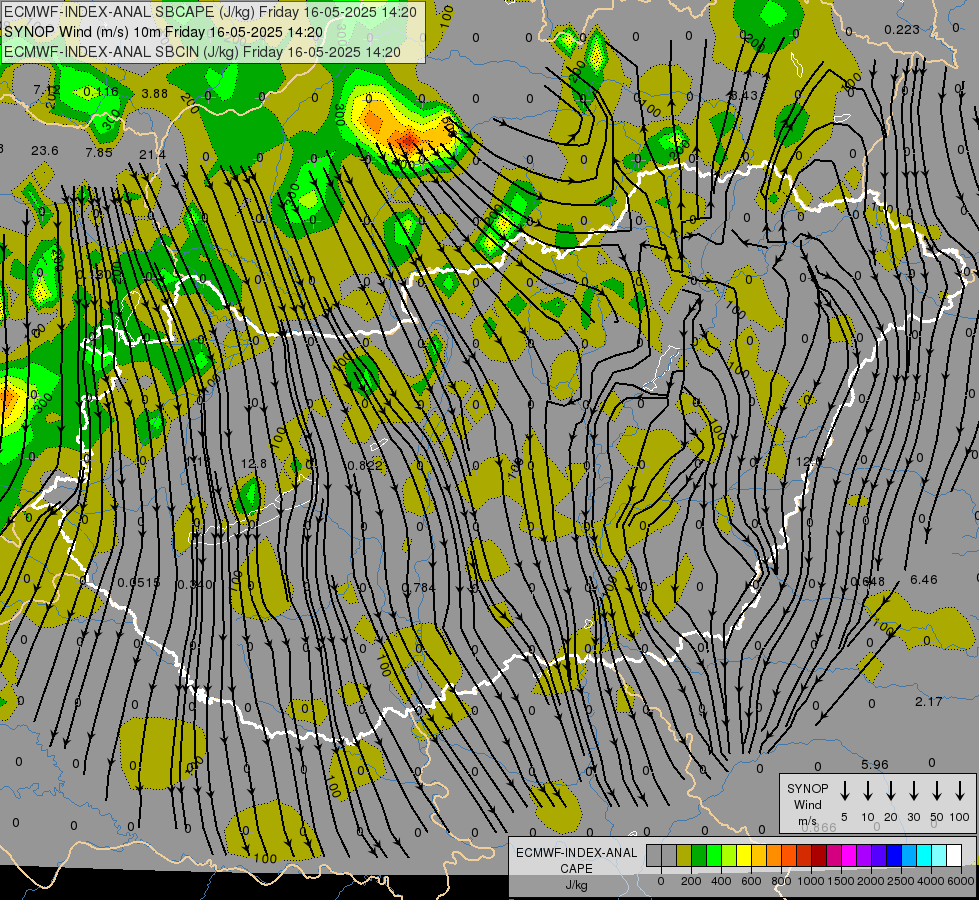
Task: Click the SBCIN title line
Action: [202, 52]
